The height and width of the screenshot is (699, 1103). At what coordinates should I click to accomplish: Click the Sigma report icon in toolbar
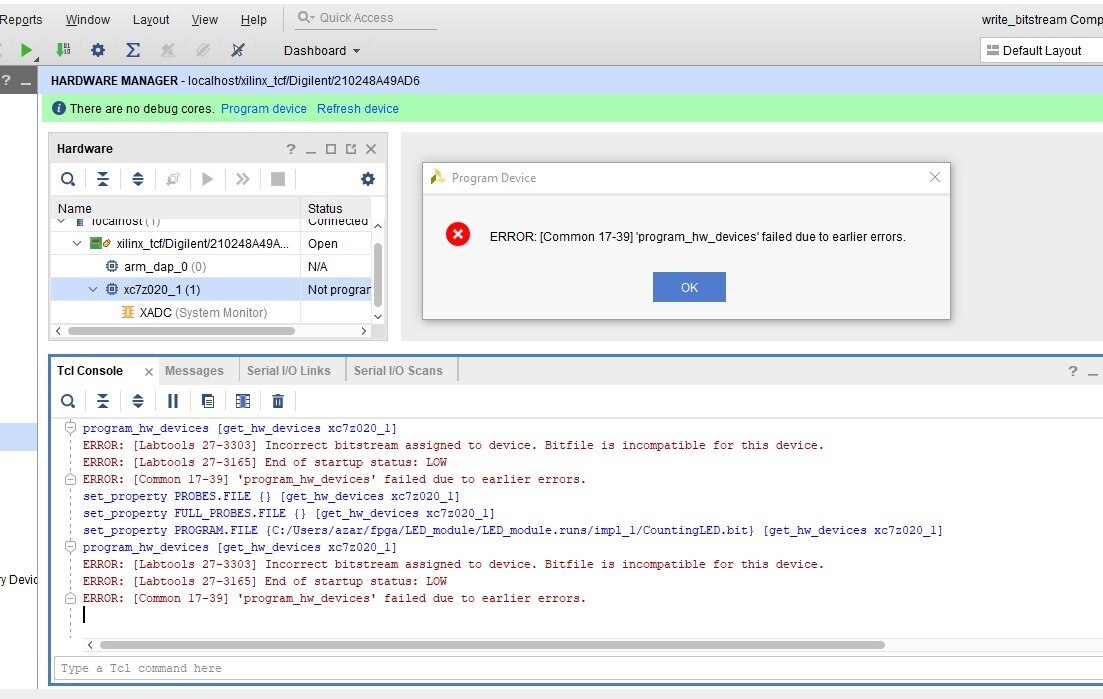coord(132,50)
